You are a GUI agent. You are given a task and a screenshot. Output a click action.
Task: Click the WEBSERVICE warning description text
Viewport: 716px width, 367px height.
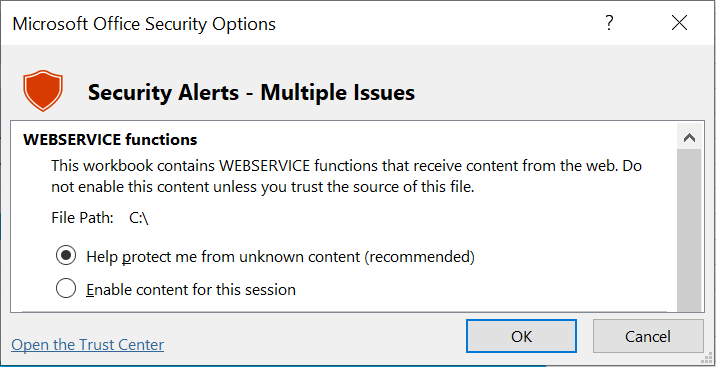coord(347,176)
